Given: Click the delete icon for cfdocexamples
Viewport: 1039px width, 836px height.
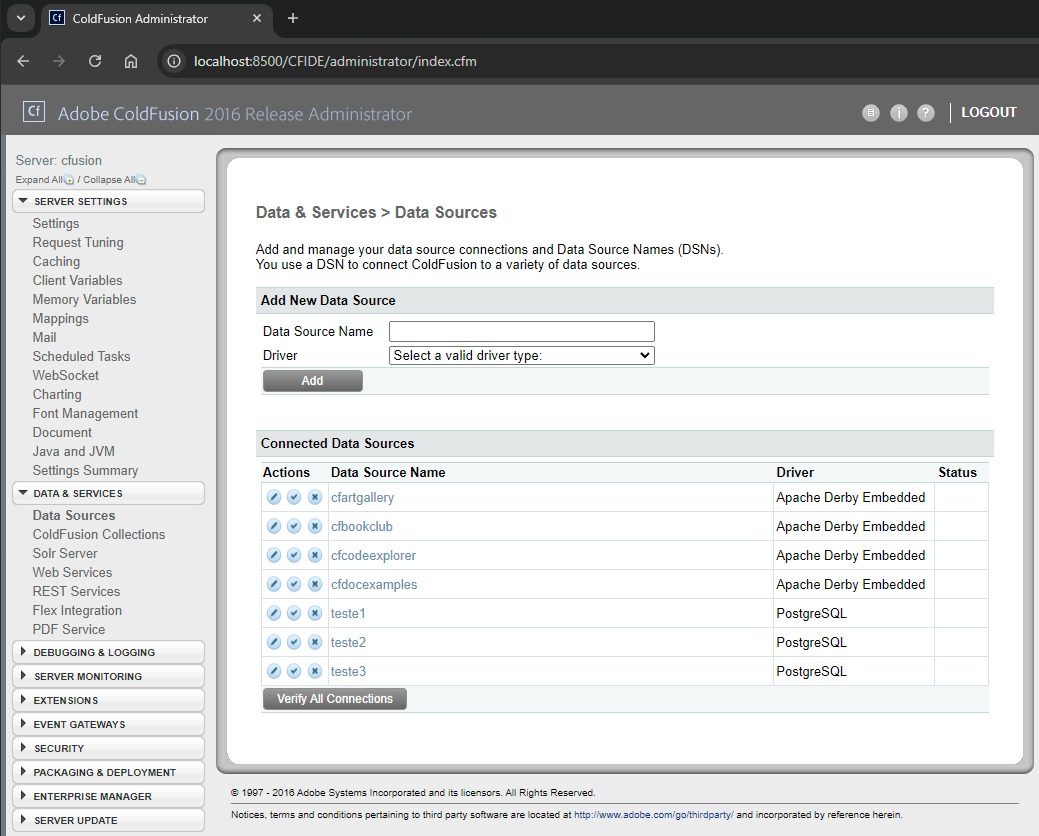Looking at the screenshot, I should tap(314, 584).
